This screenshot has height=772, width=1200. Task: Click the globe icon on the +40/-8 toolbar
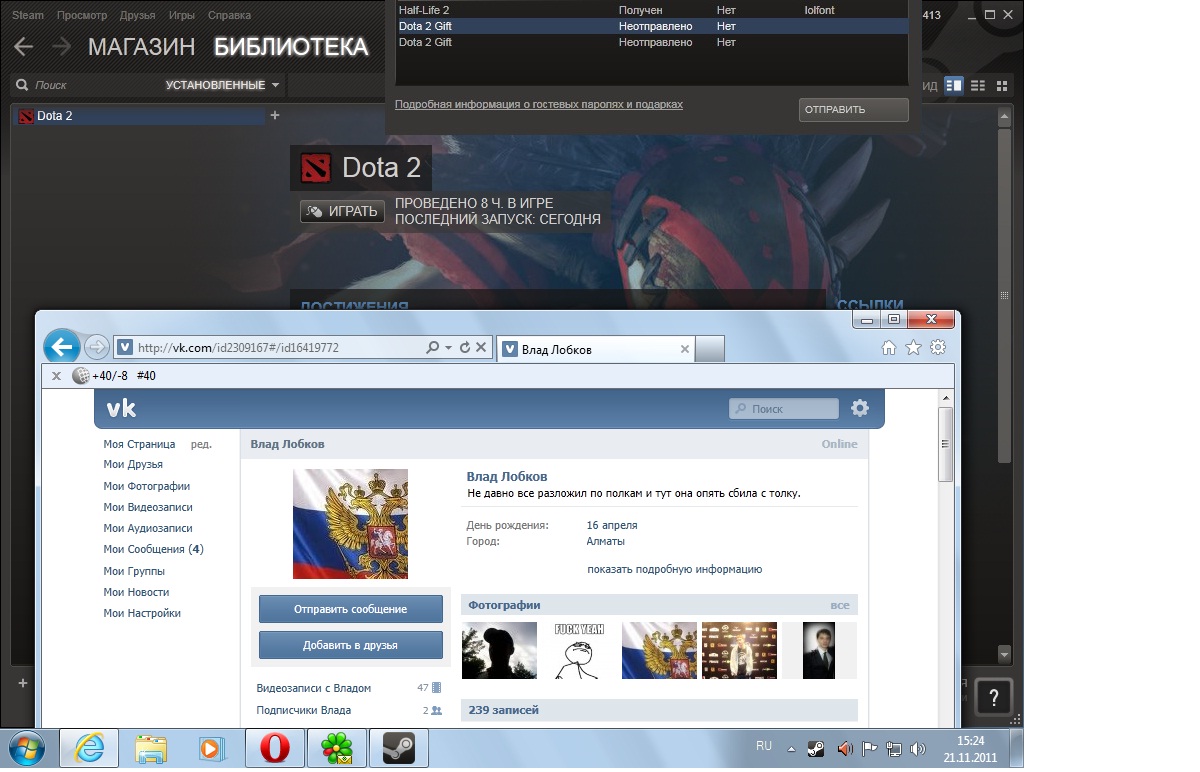pos(80,376)
